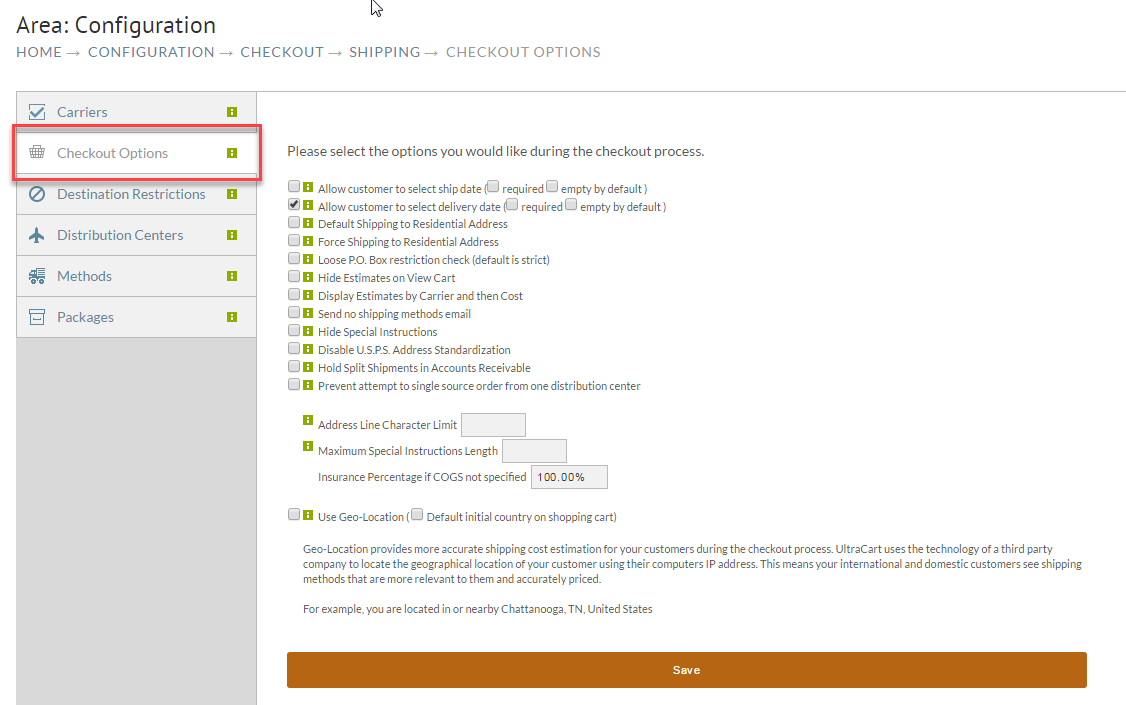Toggle Hide Estimates on View Cart checkbox
The image size is (1126, 705).
click(x=294, y=276)
